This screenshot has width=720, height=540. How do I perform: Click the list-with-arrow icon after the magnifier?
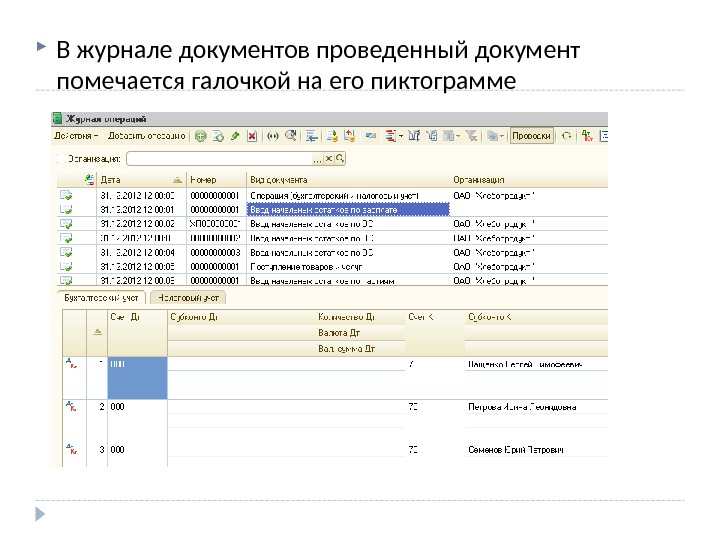point(312,136)
